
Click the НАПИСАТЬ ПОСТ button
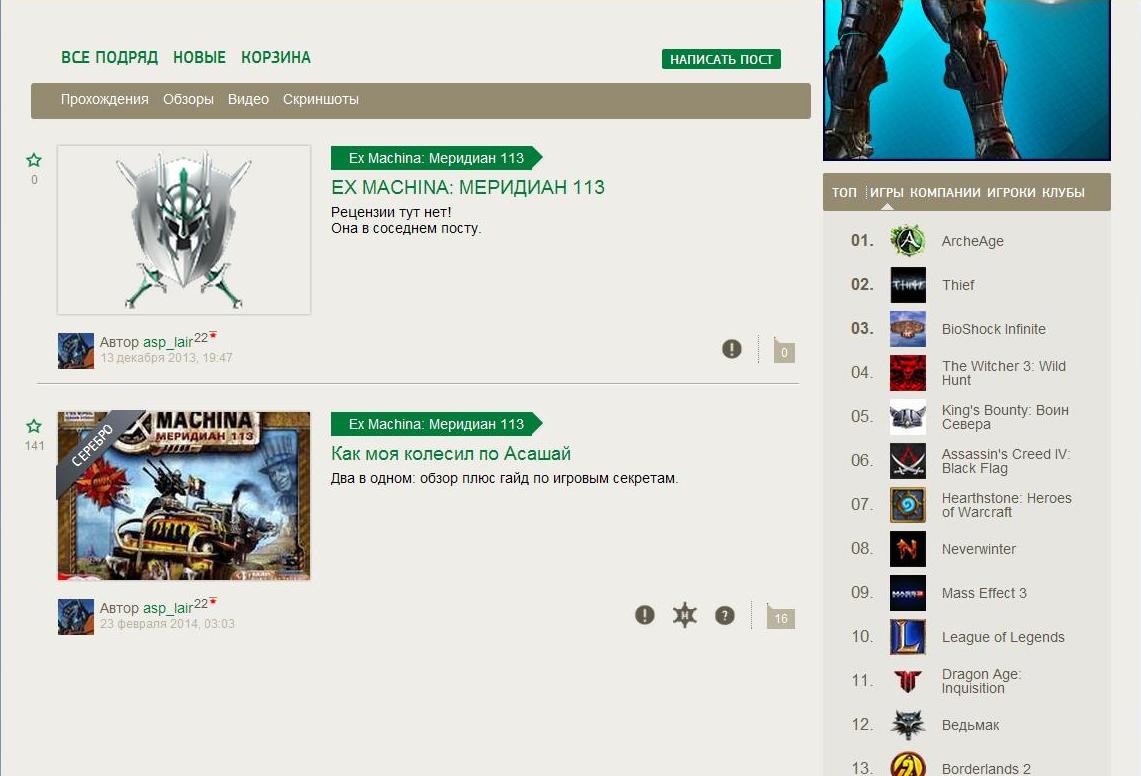click(x=721, y=59)
